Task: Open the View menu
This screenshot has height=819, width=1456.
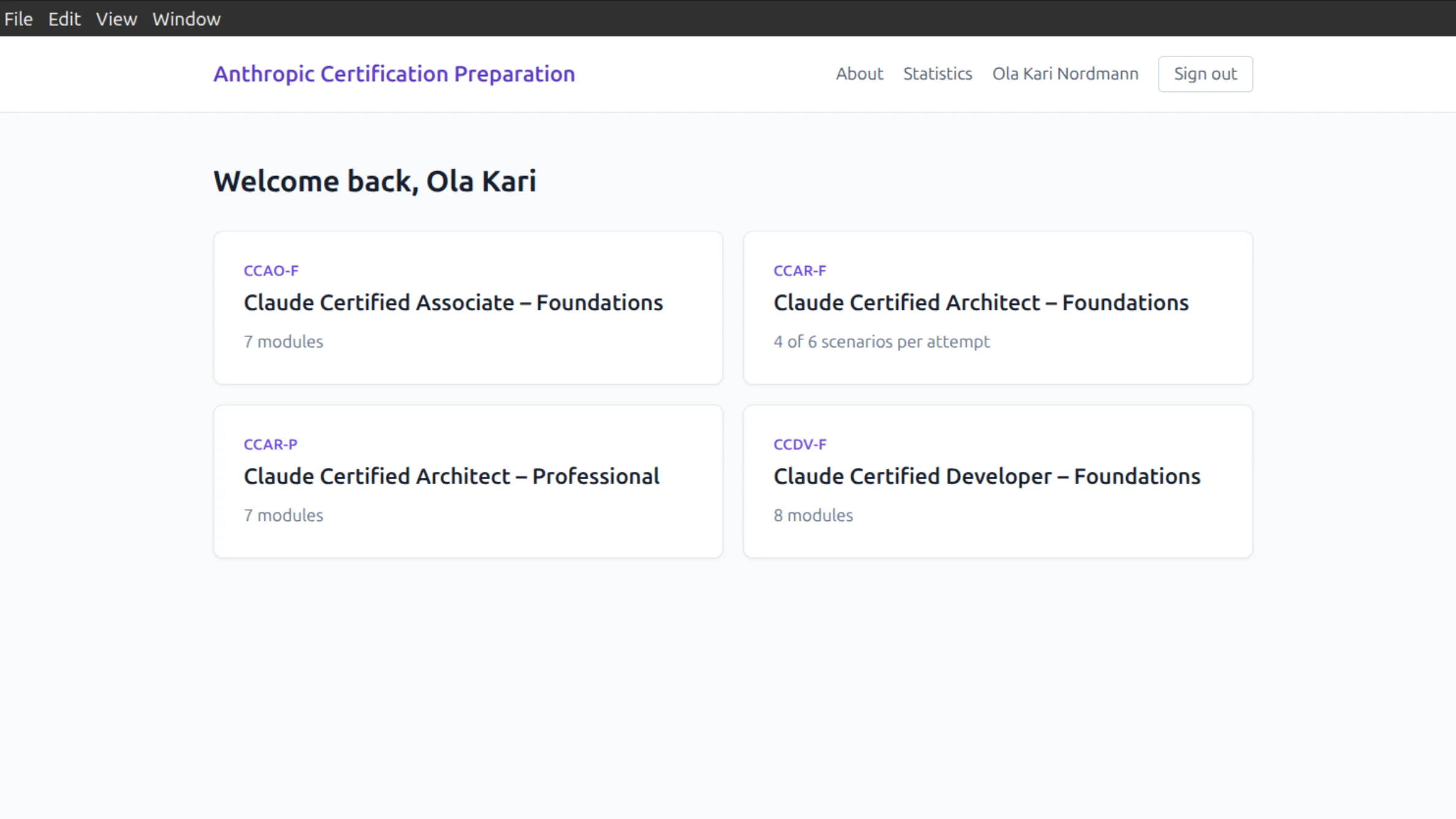Action: (117, 19)
